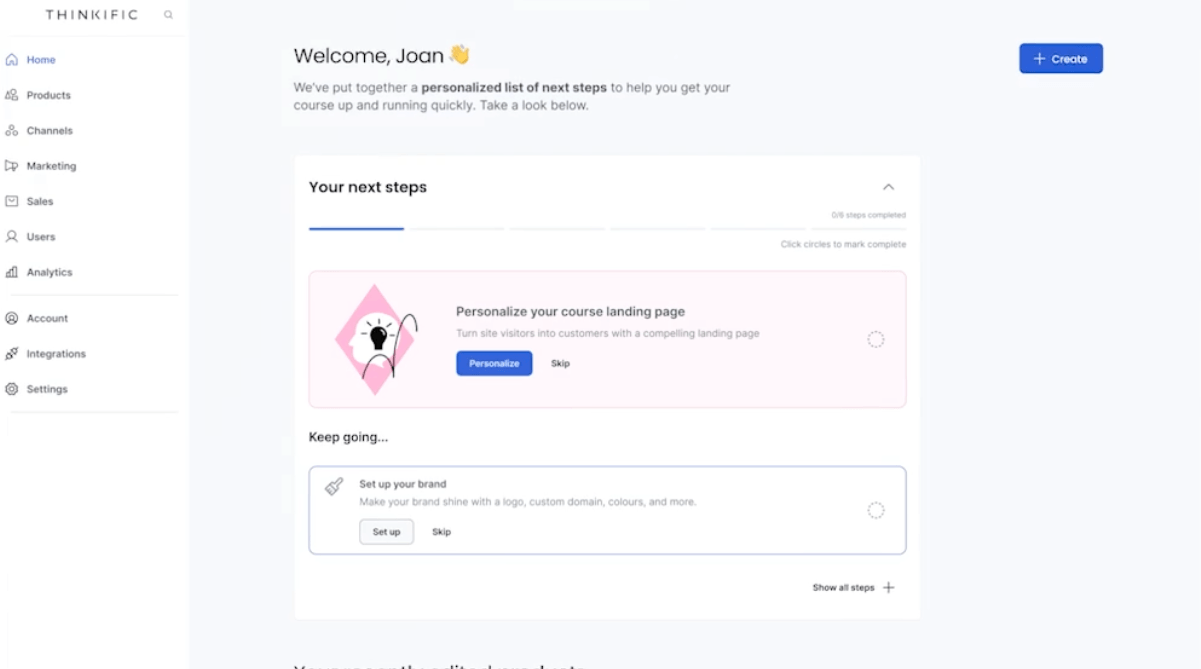Mark brand setup step complete circle

pos(875,511)
